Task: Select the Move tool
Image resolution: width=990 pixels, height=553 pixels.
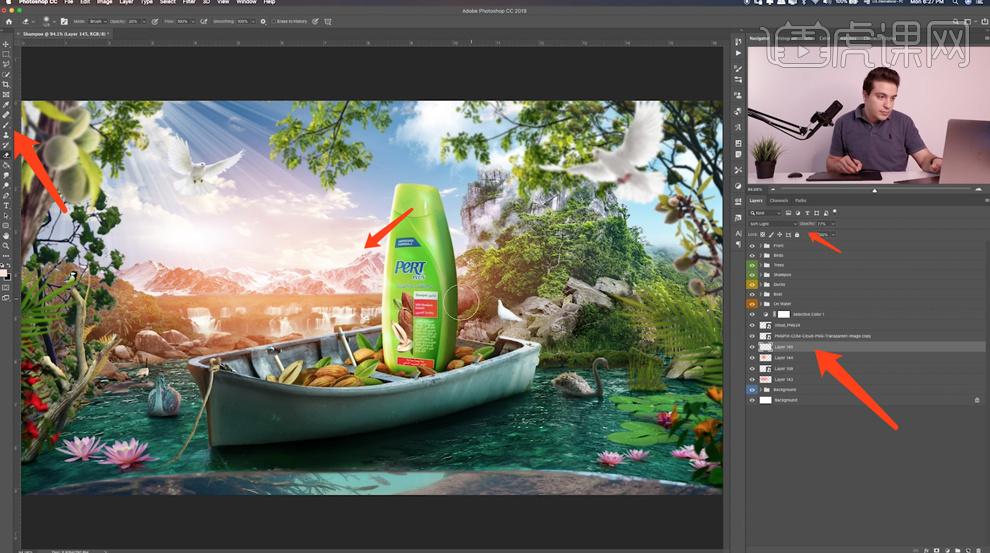Action: (x=6, y=44)
